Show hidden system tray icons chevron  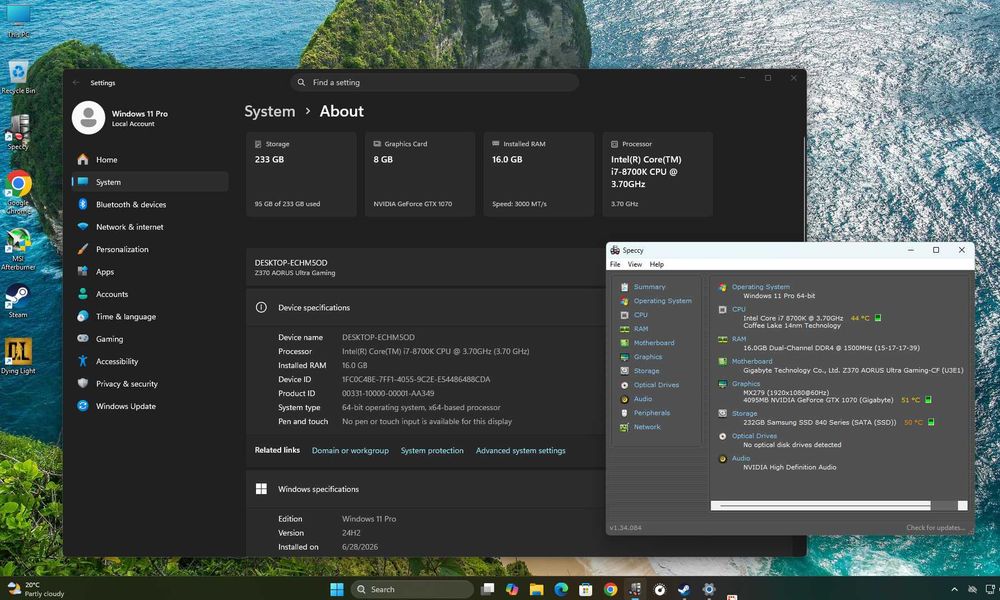point(954,590)
